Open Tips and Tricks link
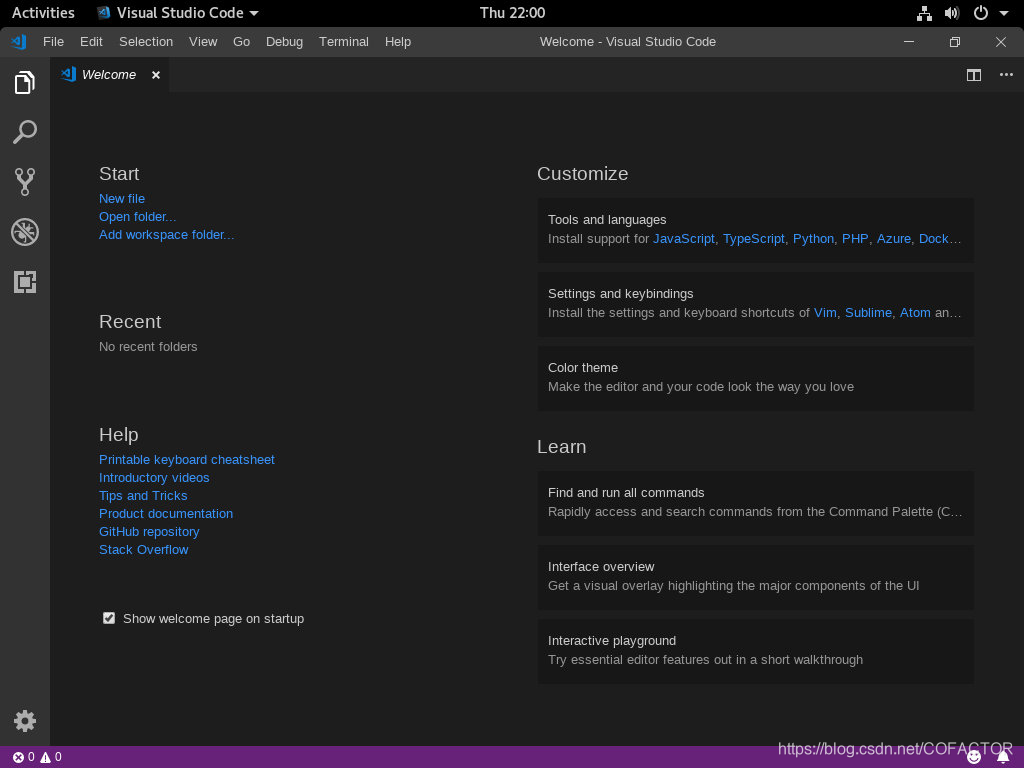Image resolution: width=1024 pixels, height=768 pixels. tap(143, 496)
